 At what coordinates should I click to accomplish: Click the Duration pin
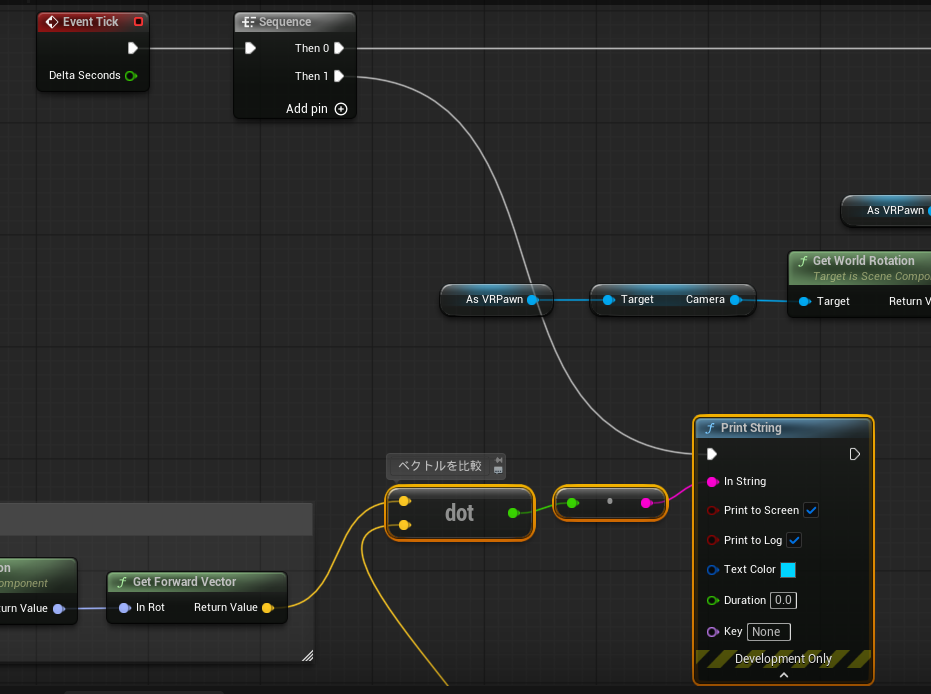[712, 601]
